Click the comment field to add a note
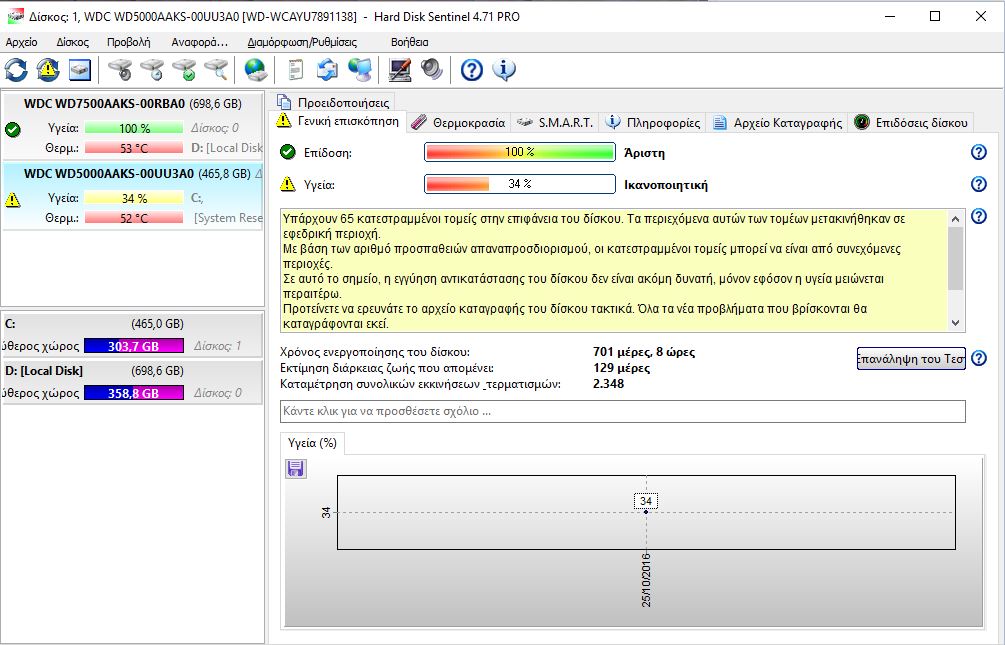 coord(622,412)
